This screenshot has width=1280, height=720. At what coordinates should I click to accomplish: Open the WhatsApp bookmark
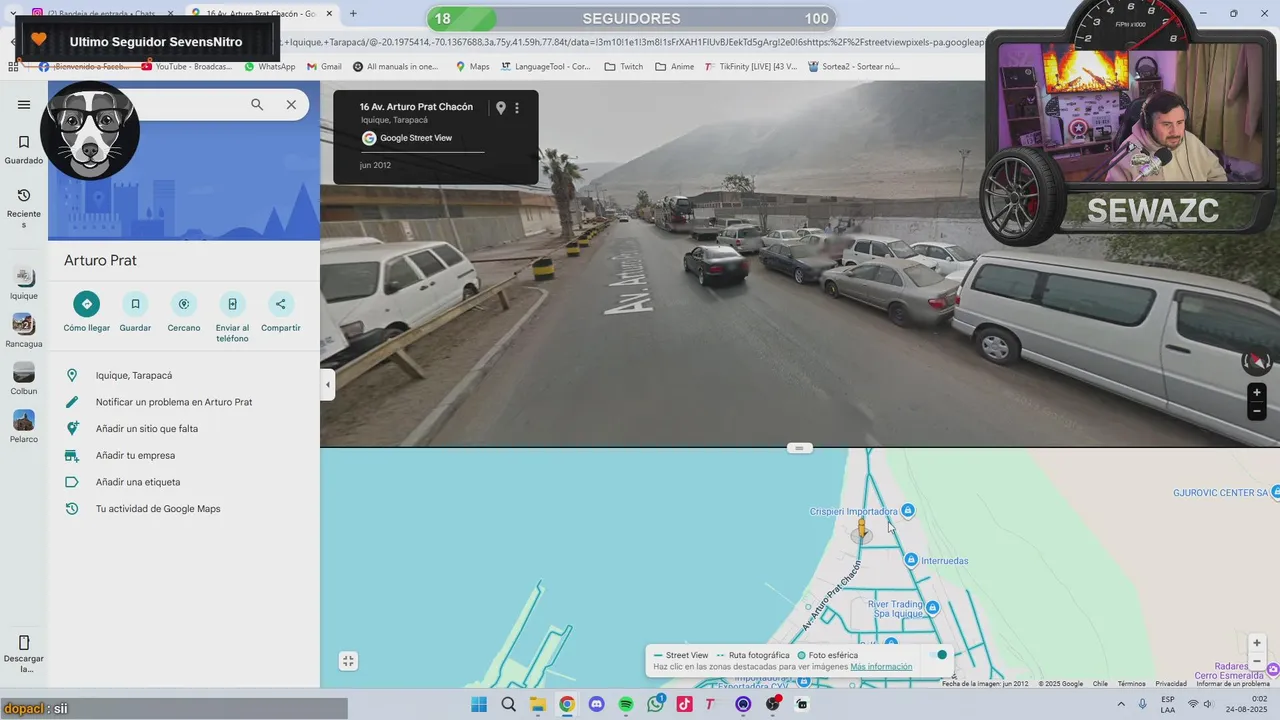(270, 67)
